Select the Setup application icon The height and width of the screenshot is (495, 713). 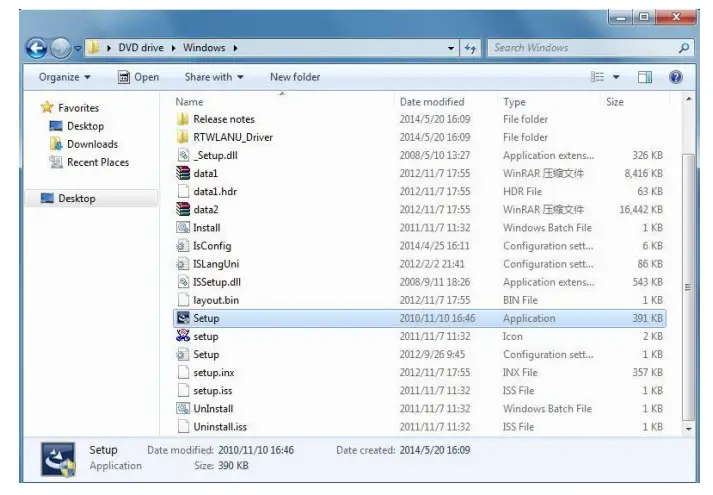[183, 318]
